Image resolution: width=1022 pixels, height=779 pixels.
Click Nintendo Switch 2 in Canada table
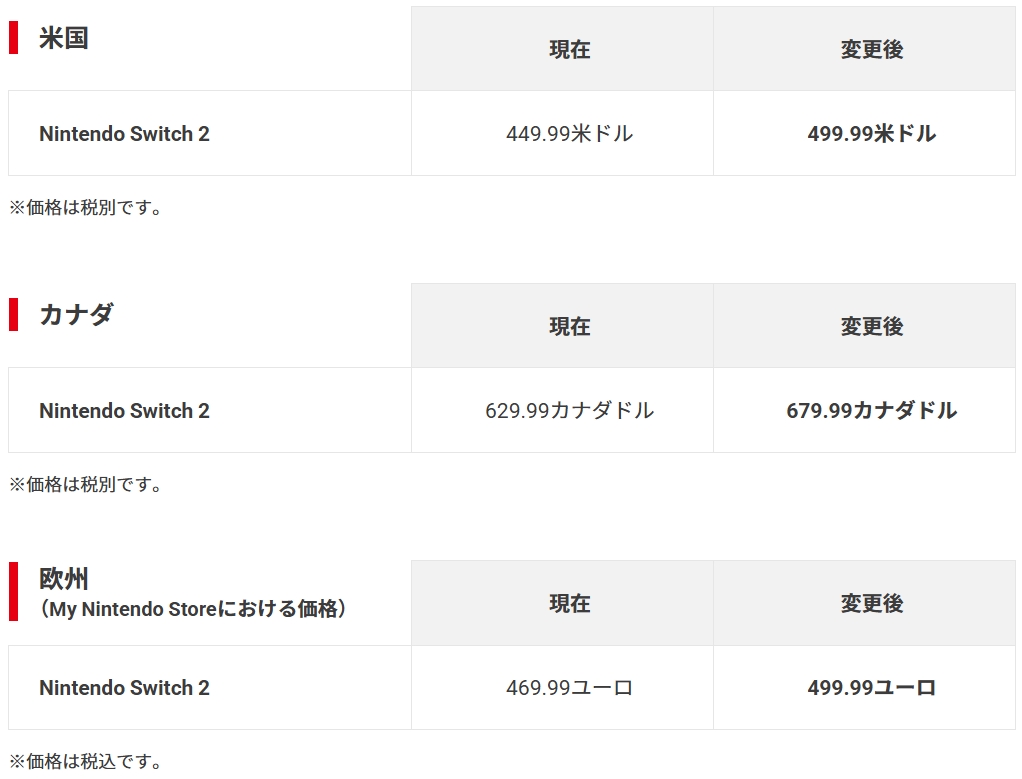pos(124,411)
